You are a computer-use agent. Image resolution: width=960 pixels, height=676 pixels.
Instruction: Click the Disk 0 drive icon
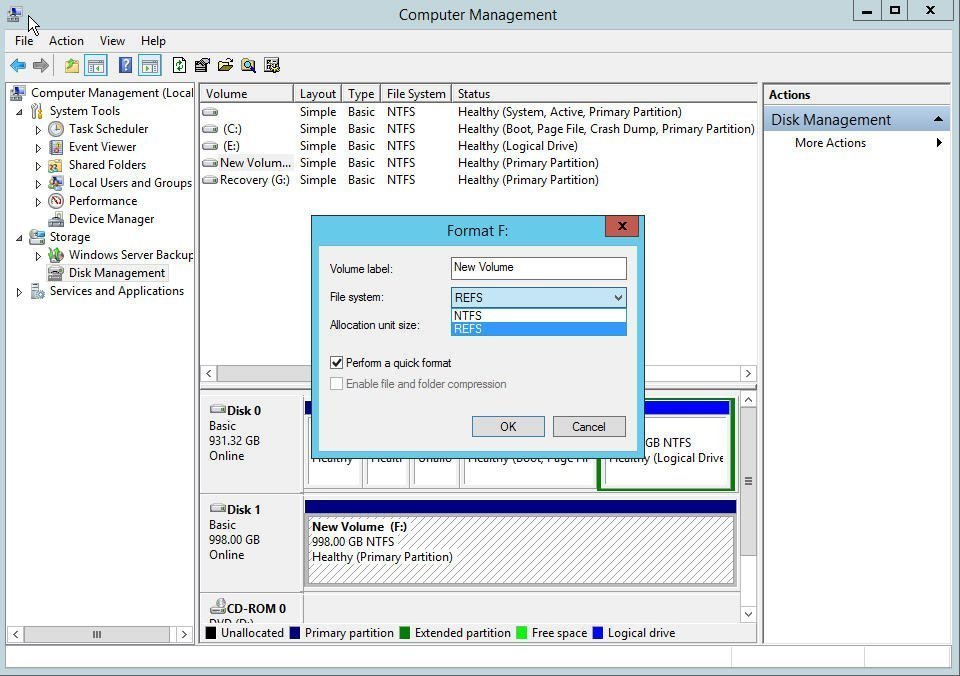tap(217, 409)
